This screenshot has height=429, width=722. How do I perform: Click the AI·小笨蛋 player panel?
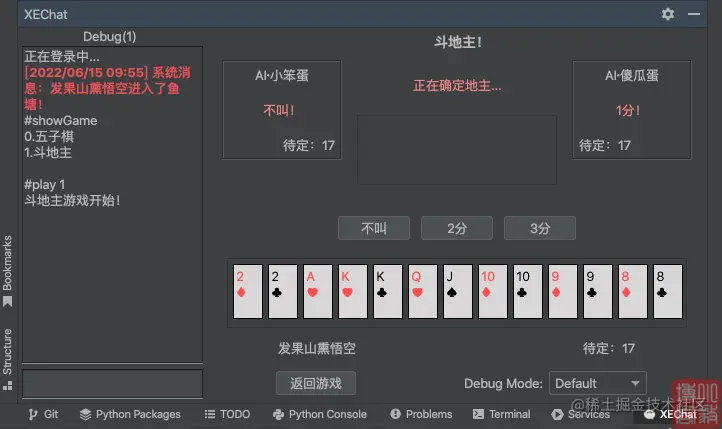coord(282,110)
